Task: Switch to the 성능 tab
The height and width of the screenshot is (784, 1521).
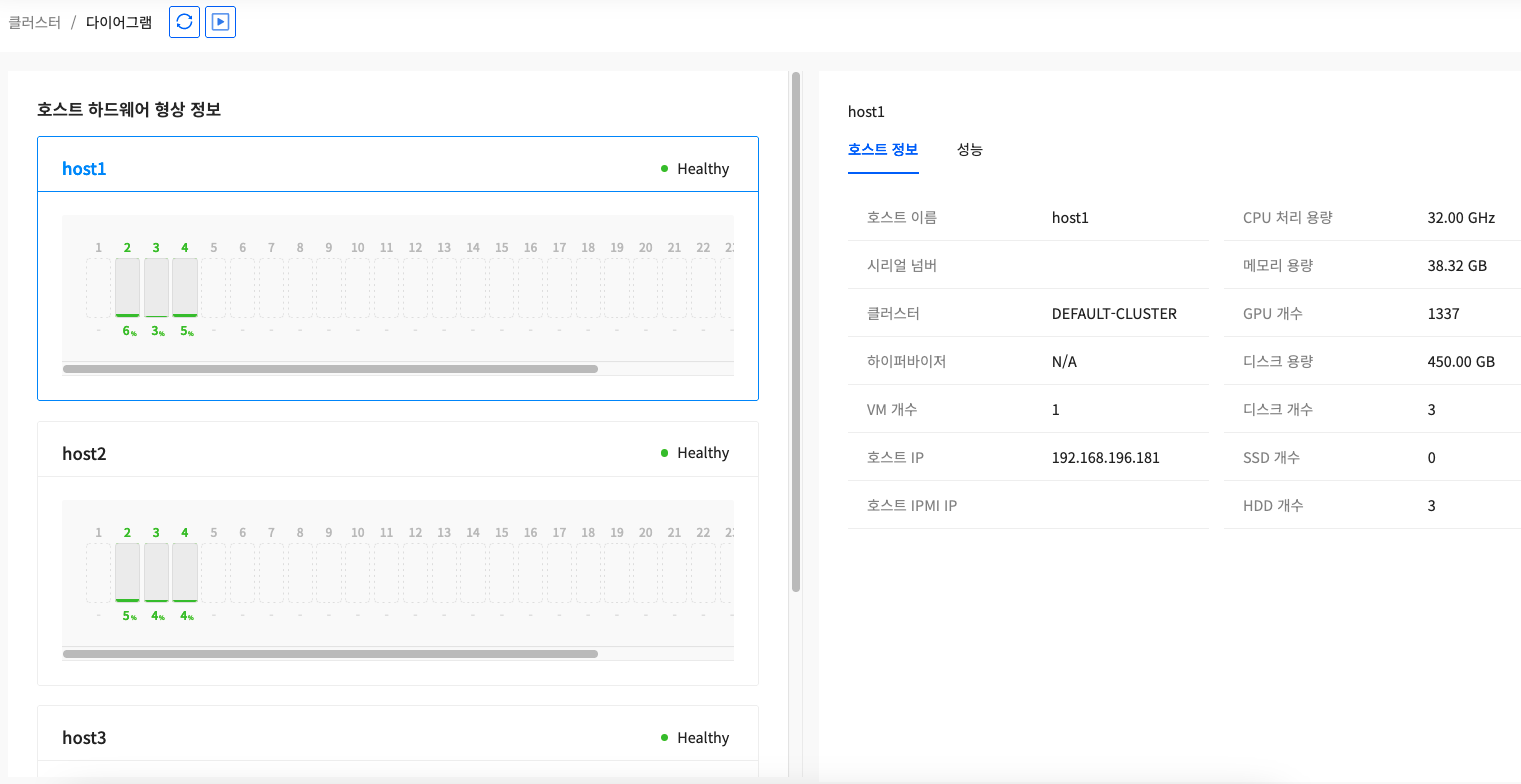Action: [x=969, y=150]
